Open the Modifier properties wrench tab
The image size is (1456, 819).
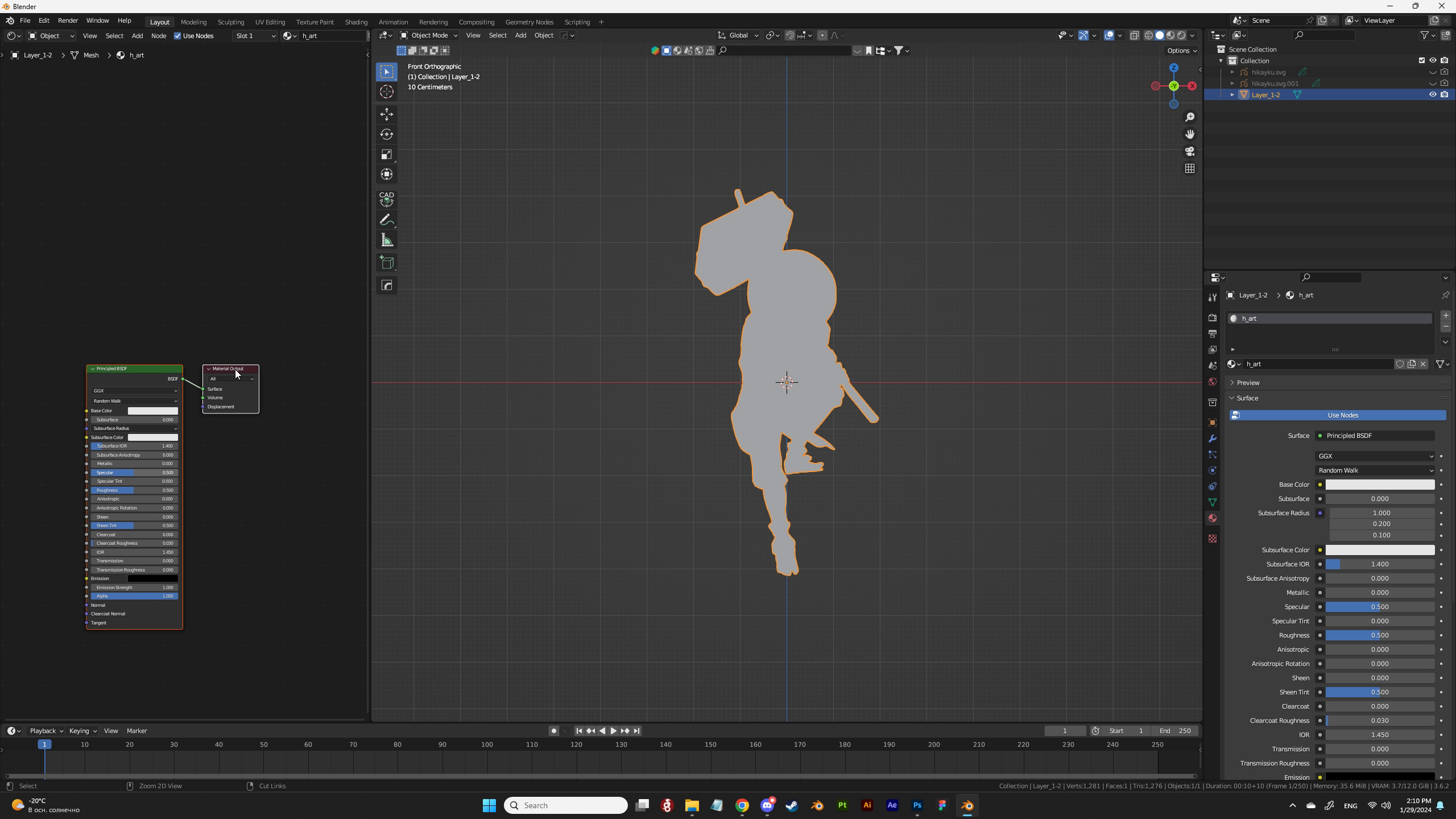(x=1213, y=439)
